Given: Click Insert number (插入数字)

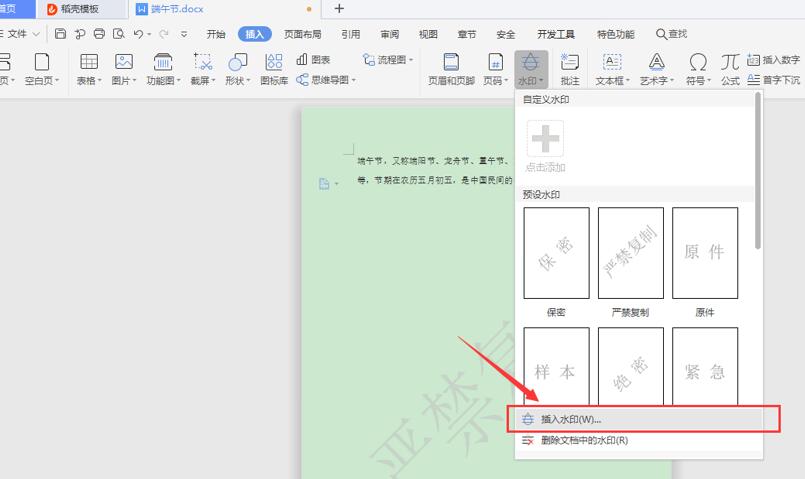Looking at the screenshot, I should pos(773,60).
